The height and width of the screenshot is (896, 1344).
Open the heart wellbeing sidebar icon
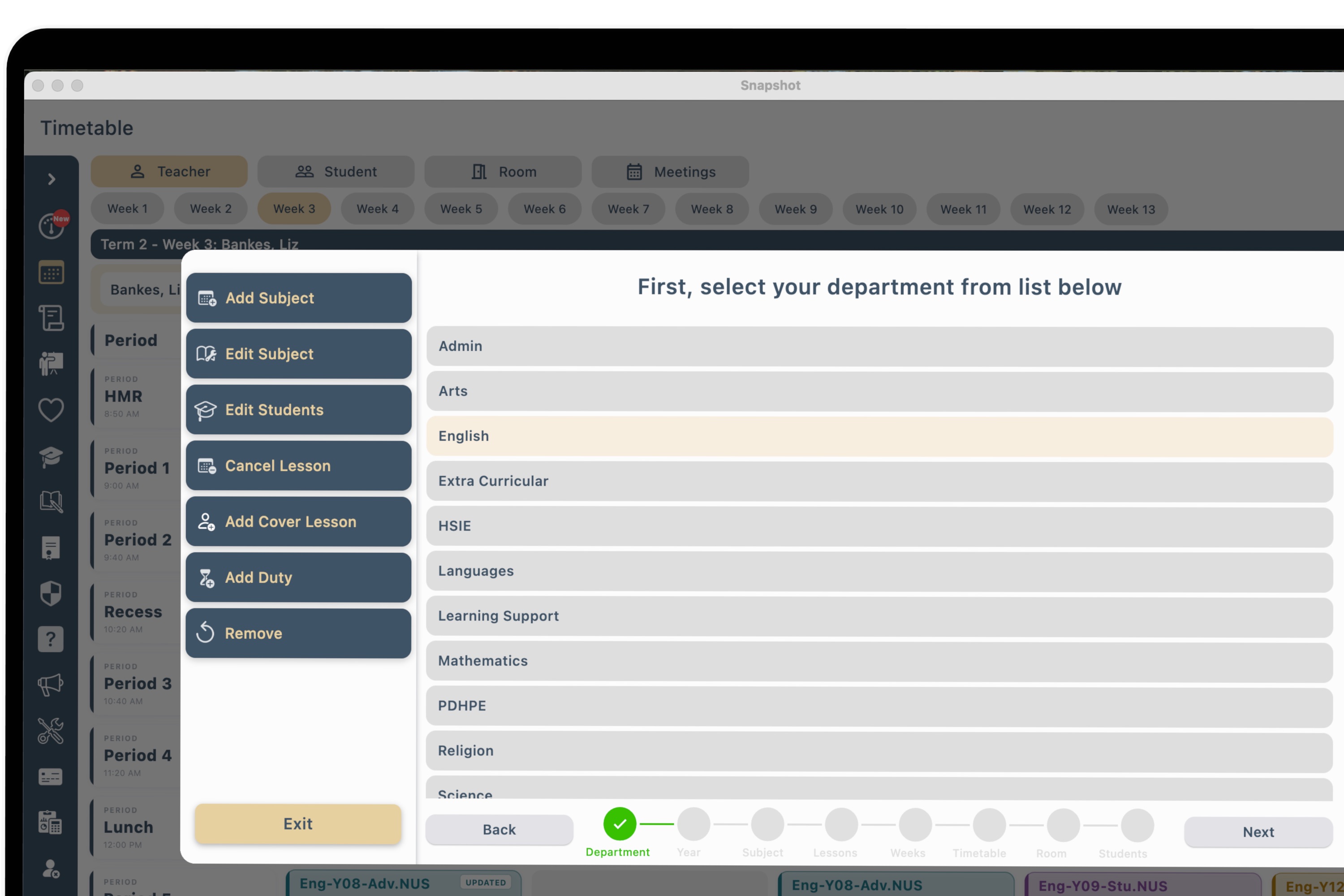52,410
